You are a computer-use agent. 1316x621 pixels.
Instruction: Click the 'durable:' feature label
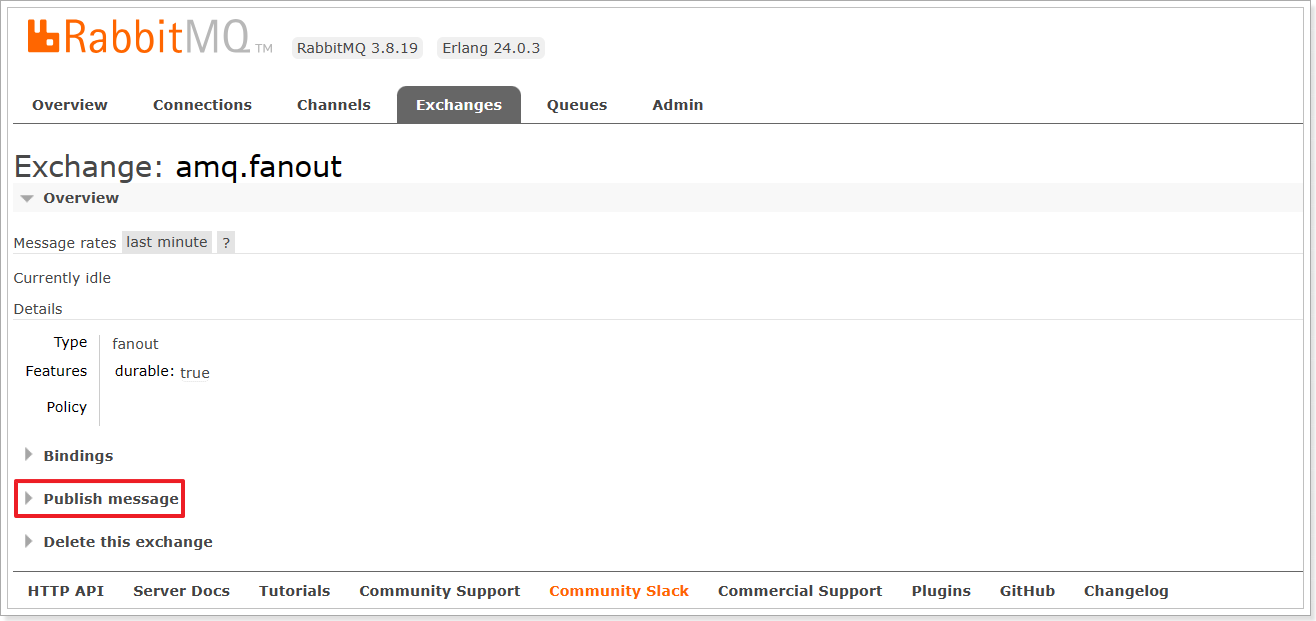pos(144,372)
